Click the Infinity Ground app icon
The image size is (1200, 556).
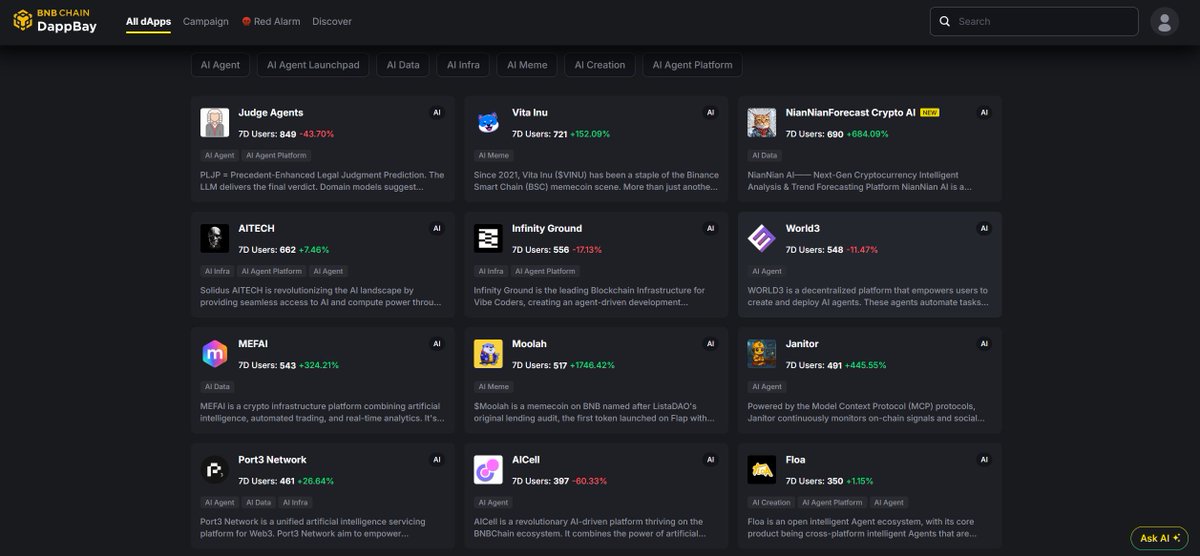[488, 238]
